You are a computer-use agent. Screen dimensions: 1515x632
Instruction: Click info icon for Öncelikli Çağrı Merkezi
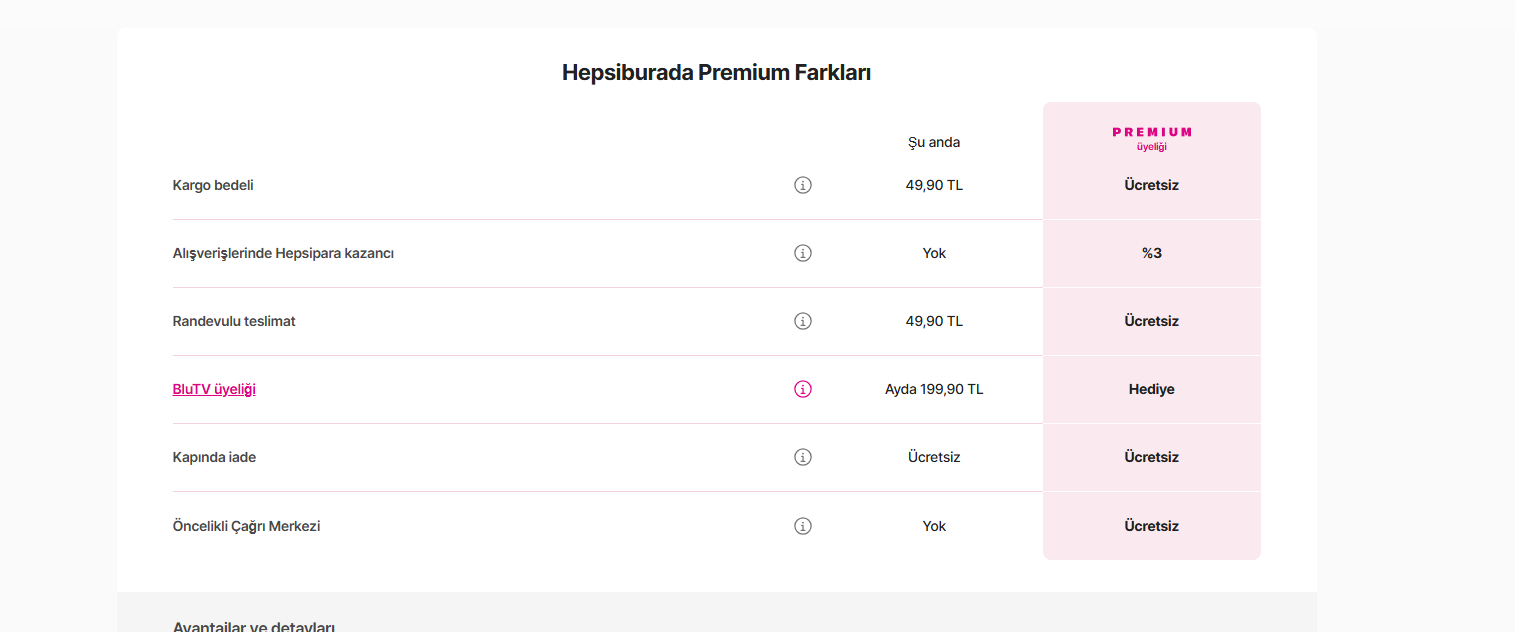(x=802, y=526)
